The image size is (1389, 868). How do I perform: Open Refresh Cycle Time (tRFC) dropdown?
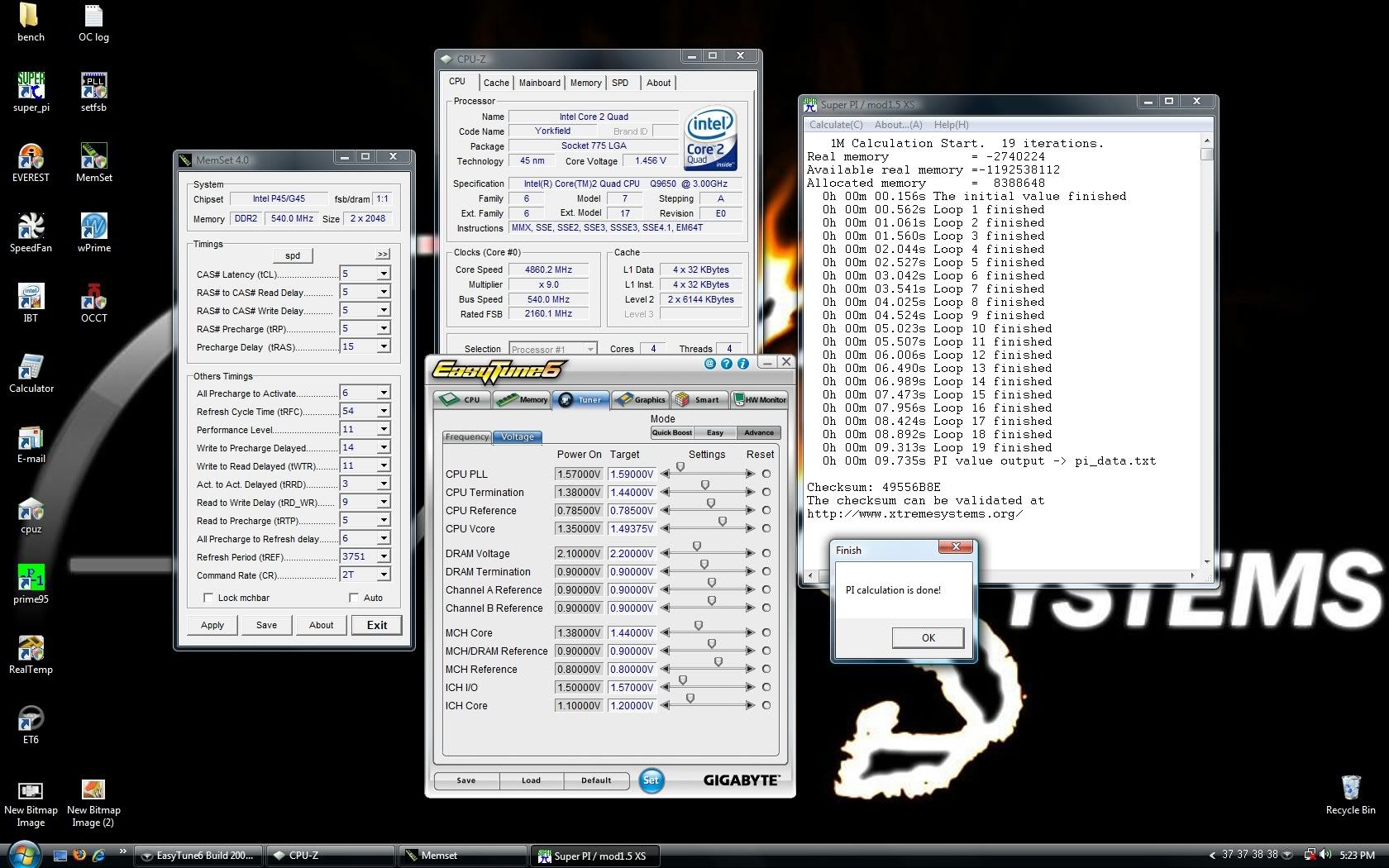pyautogui.click(x=384, y=411)
